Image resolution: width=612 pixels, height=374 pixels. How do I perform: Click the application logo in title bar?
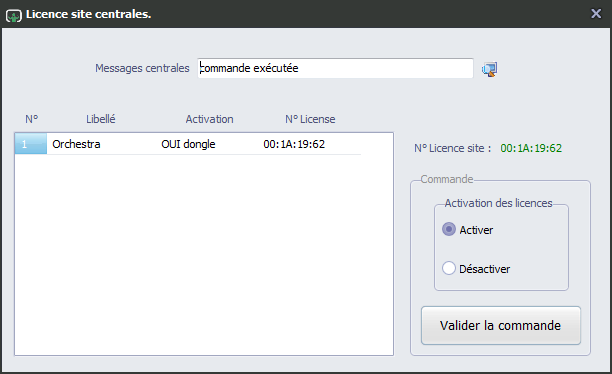(14, 15)
